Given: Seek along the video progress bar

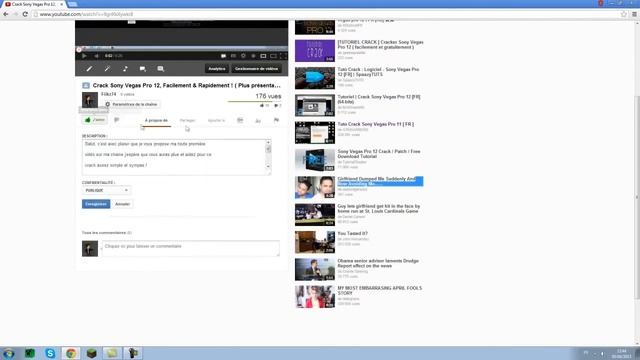Looking at the screenshot, I should [182, 49].
